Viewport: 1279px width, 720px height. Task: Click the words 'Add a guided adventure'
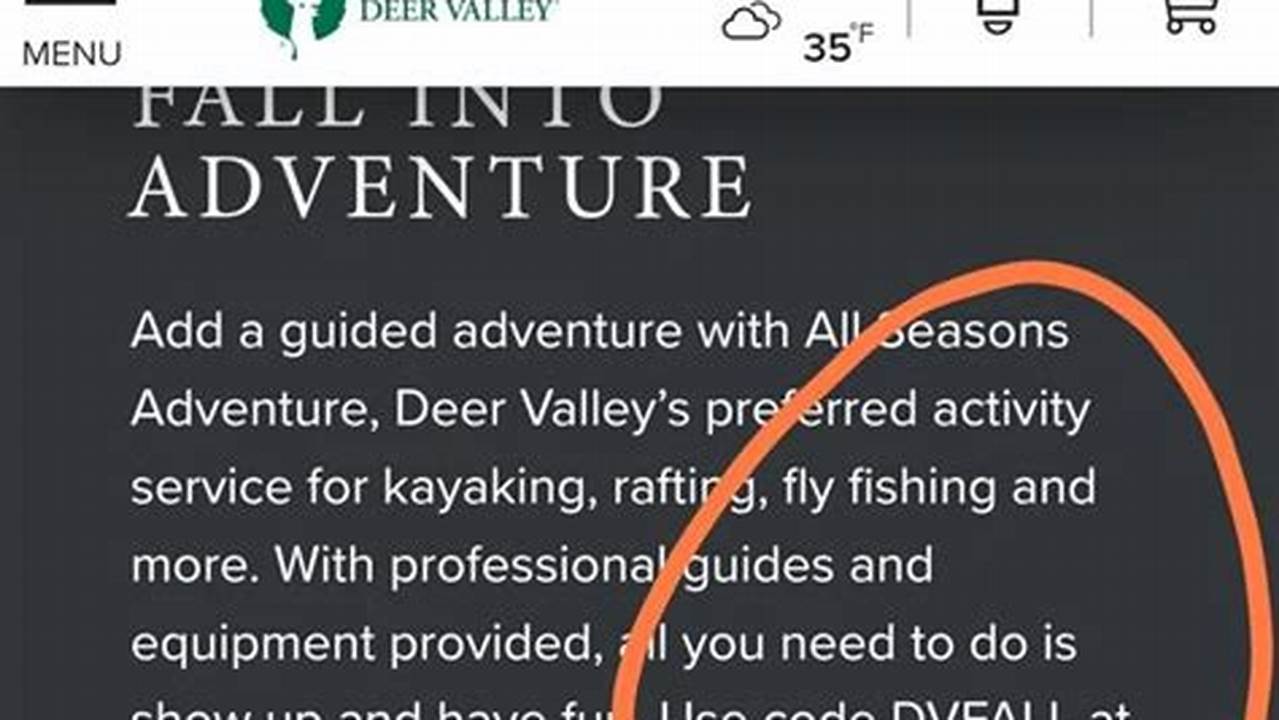tap(408, 333)
